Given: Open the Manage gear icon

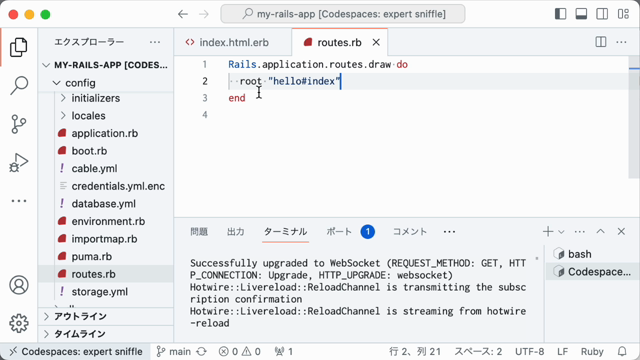Looking at the screenshot, I should coord(19,323).
